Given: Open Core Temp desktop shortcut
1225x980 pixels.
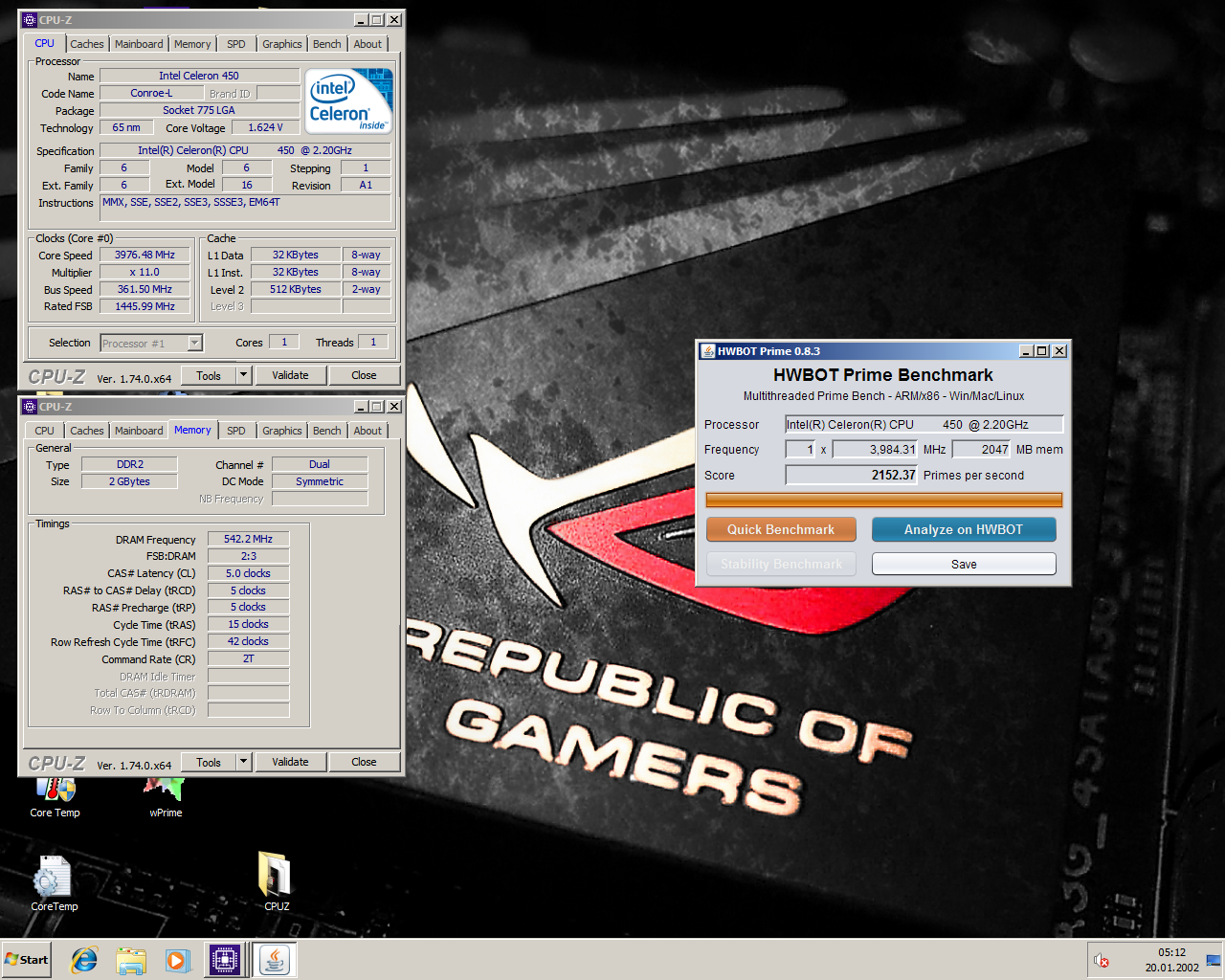Looking at the screenshot, I should click(55, 796).
